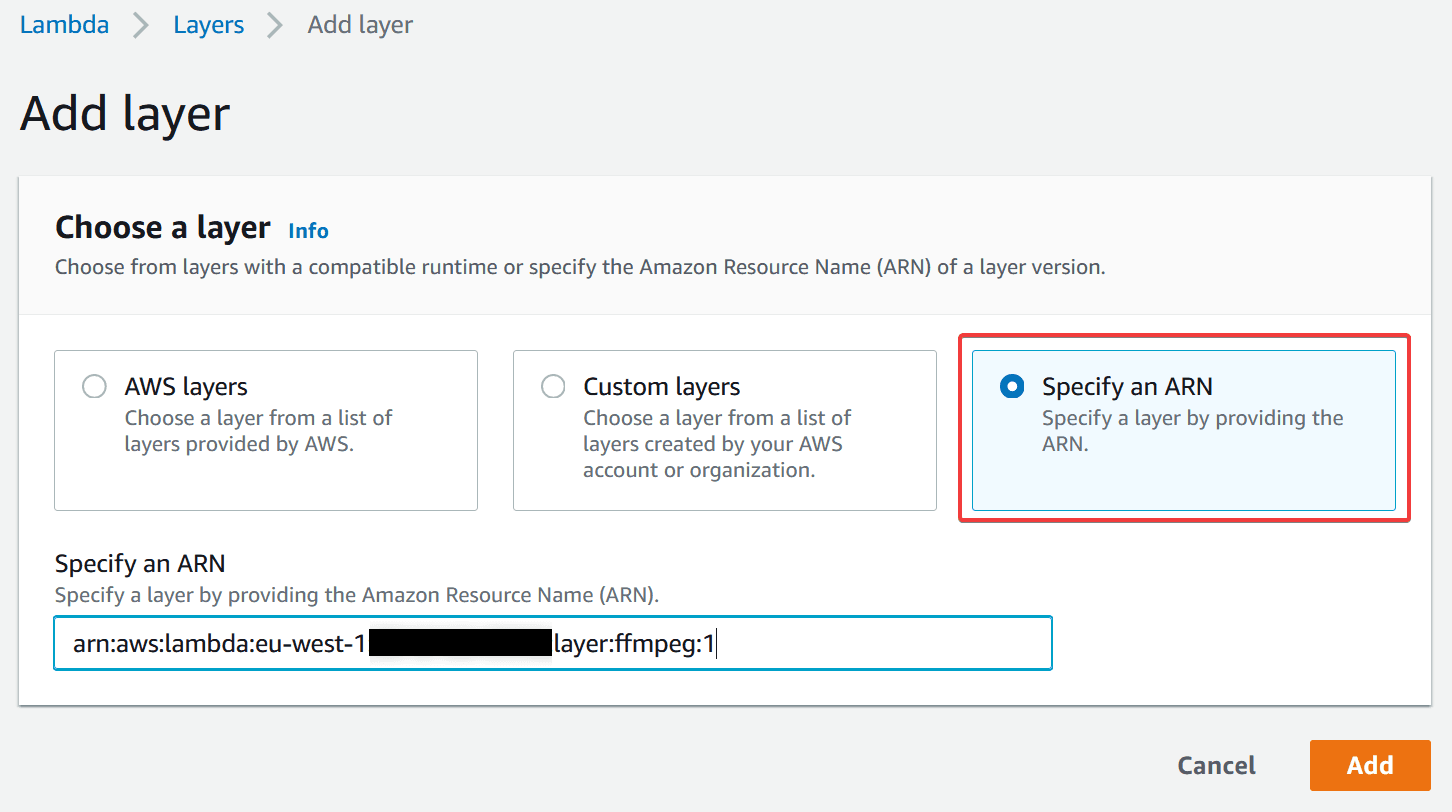
Task: Click the redacted black block in the ARN
Action: click(x=460, y=643)
